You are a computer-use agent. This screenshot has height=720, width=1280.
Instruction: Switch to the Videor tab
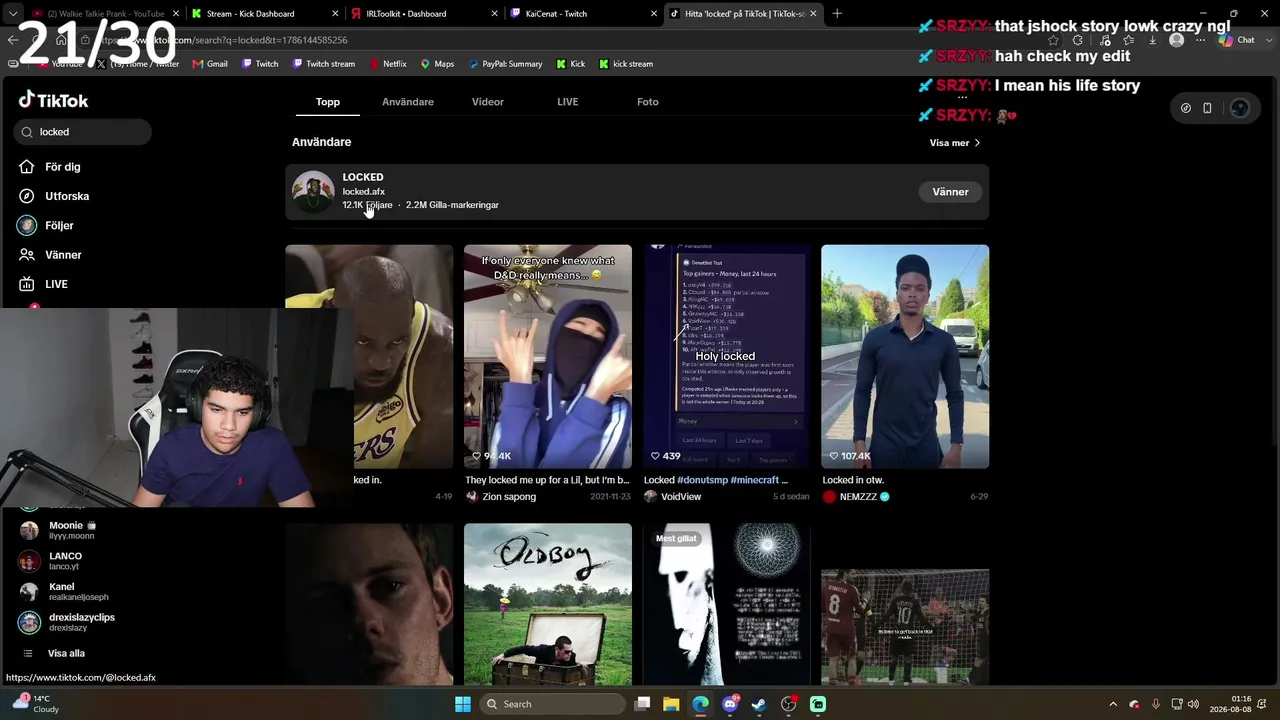488,102
